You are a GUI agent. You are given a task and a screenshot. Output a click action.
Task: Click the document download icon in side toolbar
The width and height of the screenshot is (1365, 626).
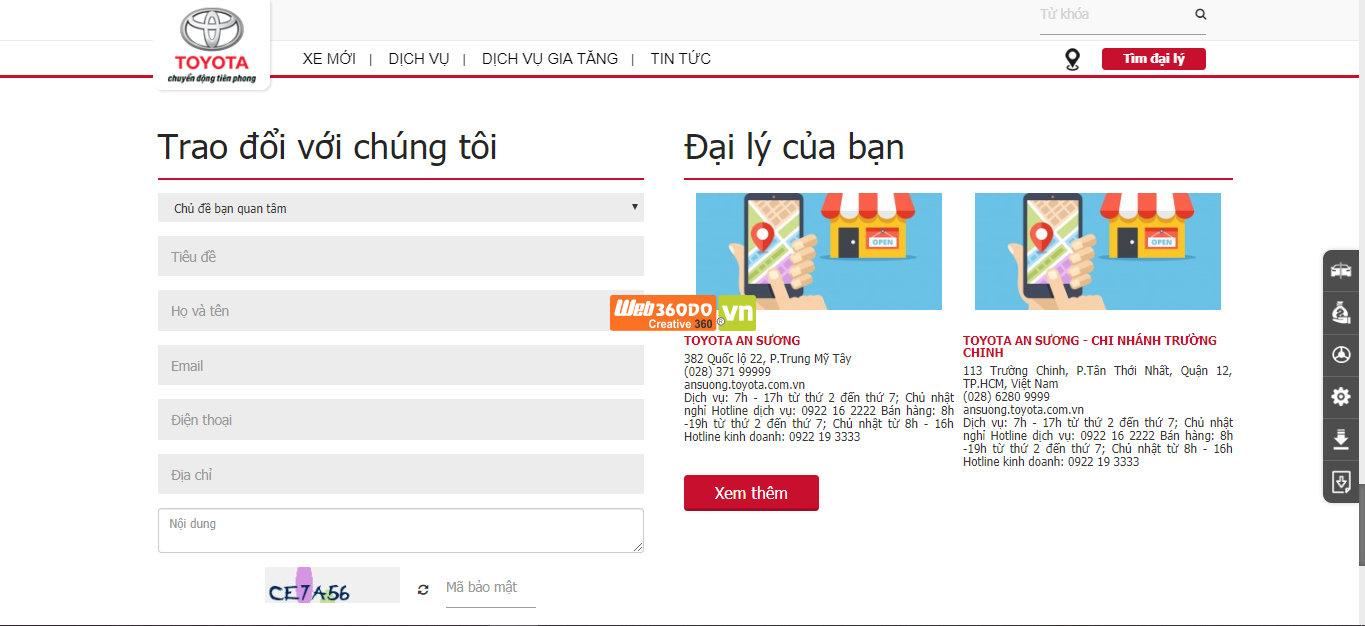1341,482
